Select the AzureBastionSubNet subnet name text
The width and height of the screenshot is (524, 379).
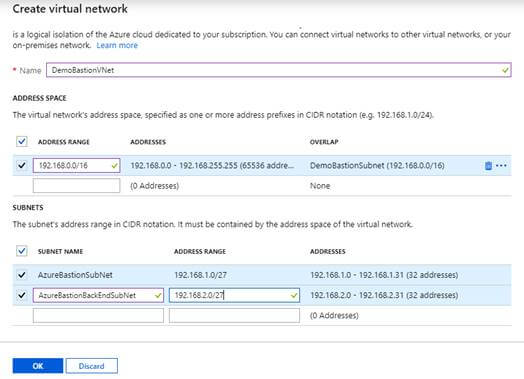75,275
